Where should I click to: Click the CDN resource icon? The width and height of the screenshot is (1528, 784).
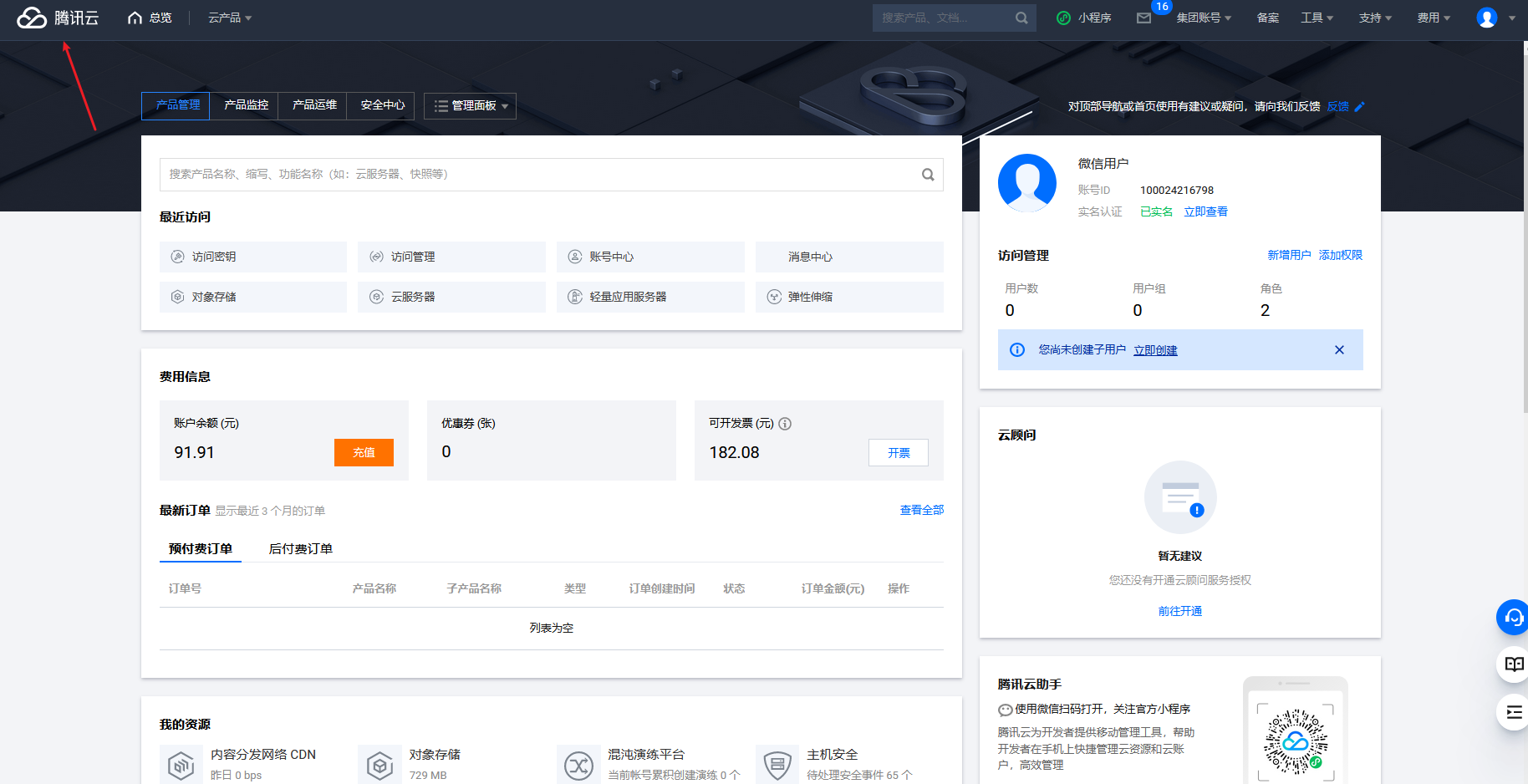[x=181, y=763]
